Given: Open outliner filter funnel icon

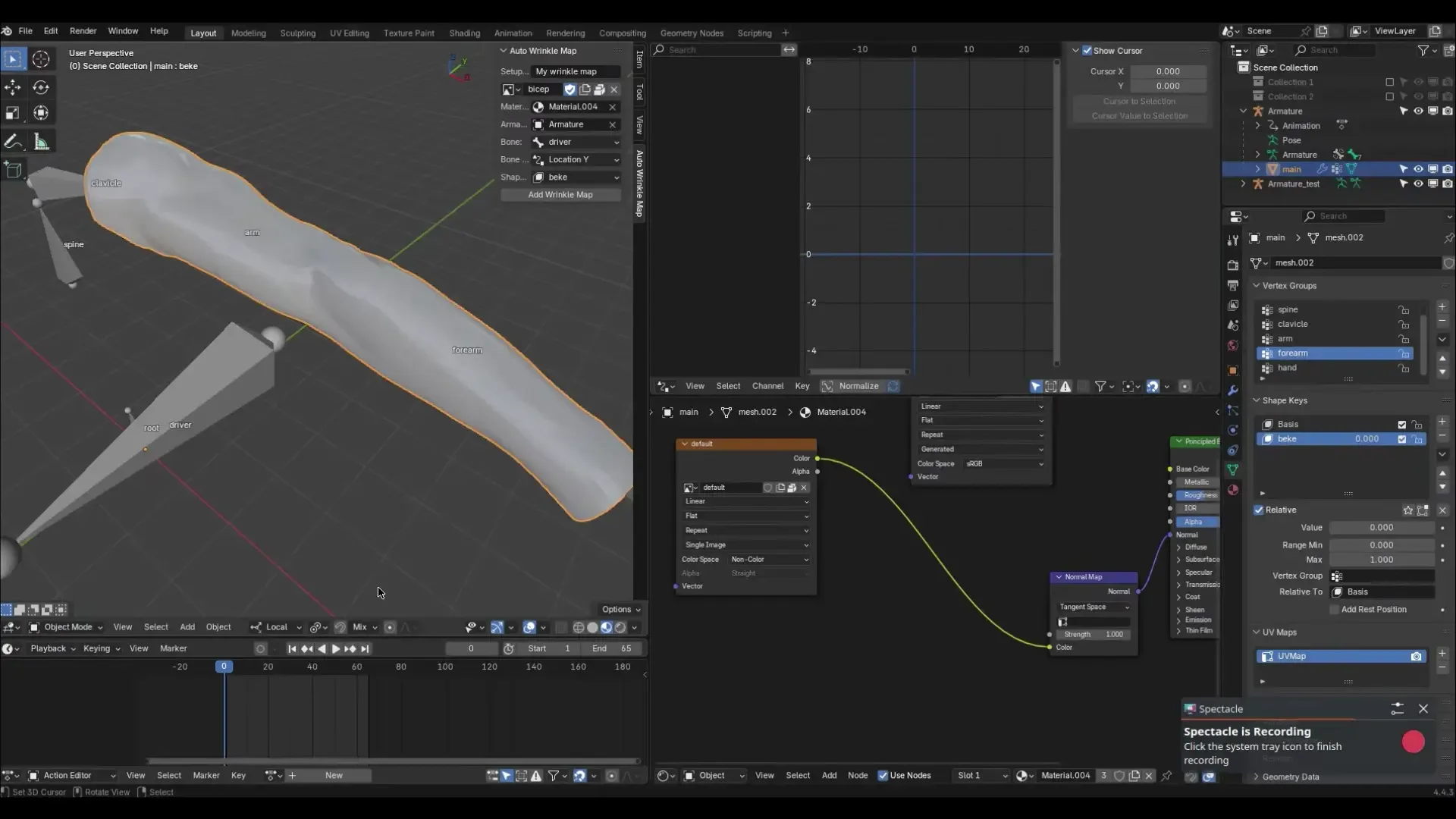Looking at the screenshot, I should point(1423,50).
